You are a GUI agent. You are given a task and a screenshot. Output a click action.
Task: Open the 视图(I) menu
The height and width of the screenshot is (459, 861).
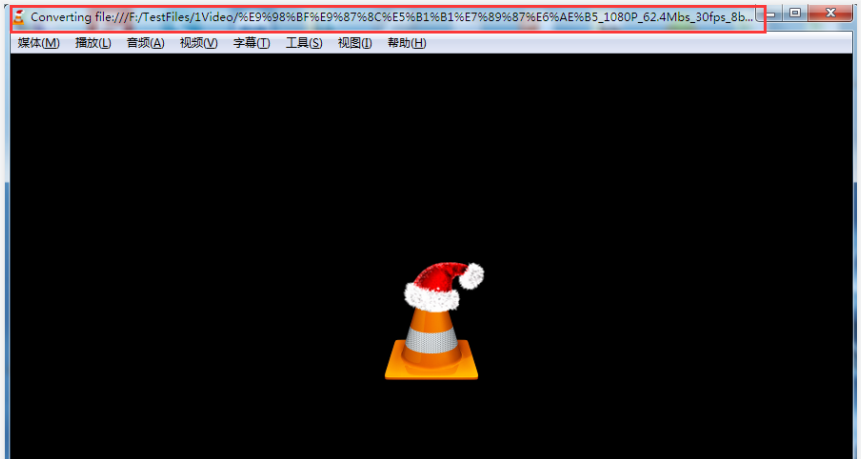coord(355,43)
